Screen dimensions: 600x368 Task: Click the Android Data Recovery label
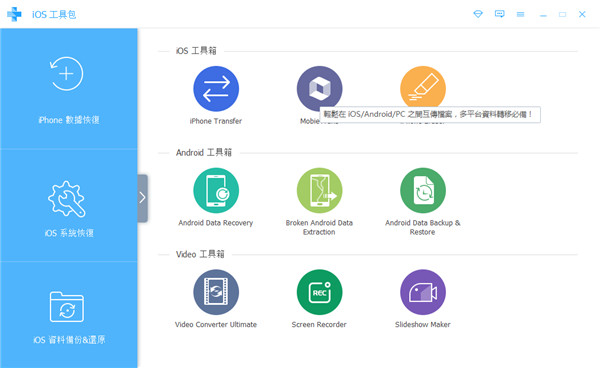pos(216,223)
